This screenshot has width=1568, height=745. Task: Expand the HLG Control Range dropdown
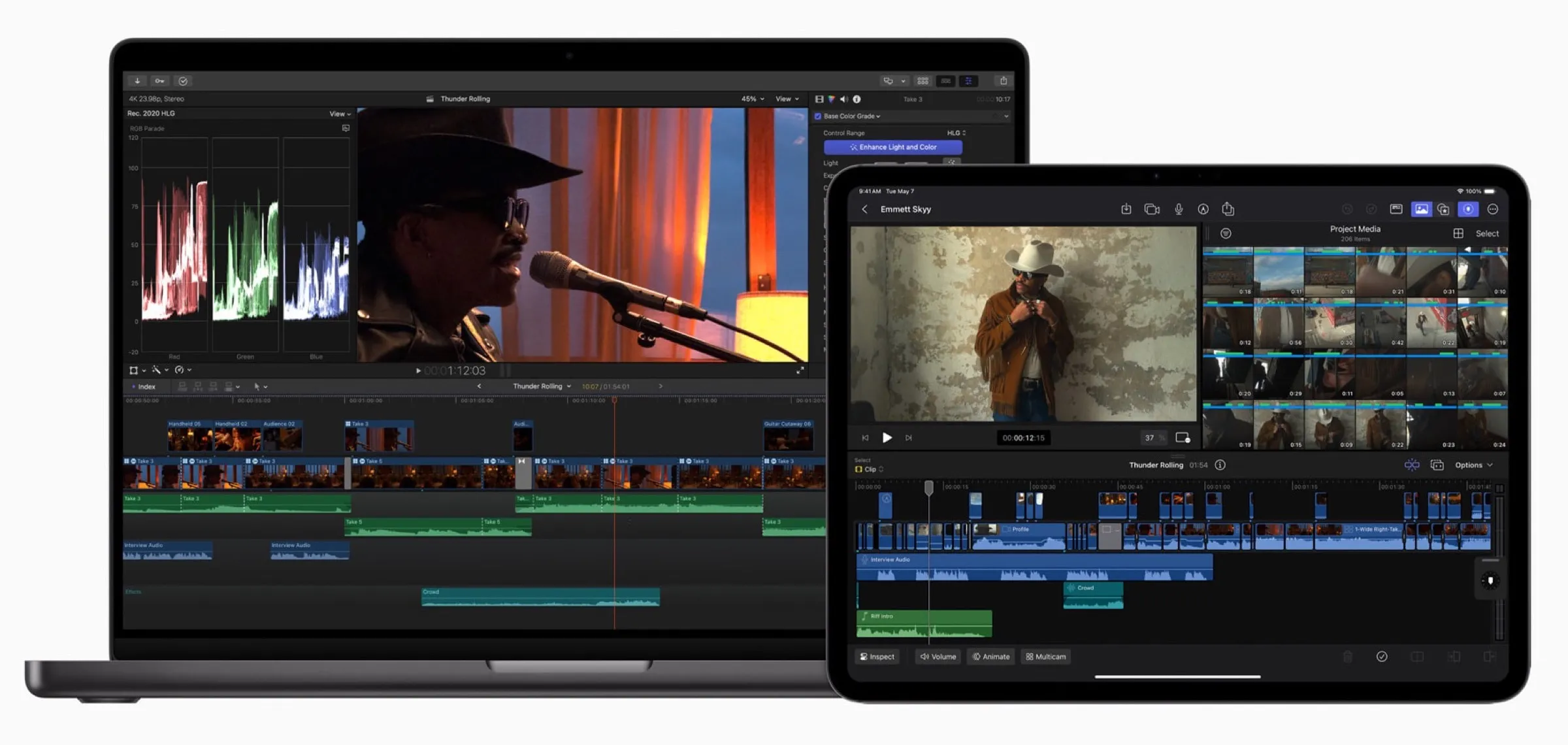point(956,132)
